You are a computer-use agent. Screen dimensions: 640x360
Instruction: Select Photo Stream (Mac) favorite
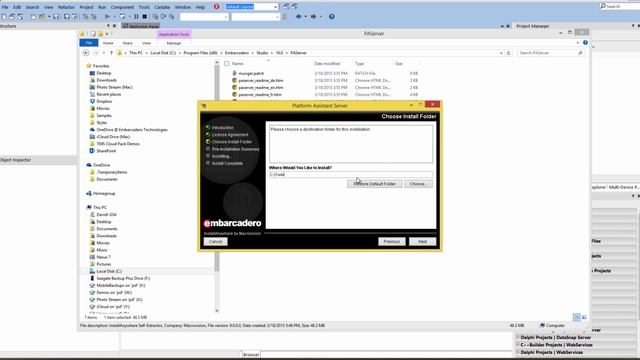click(x=114, y=87)
